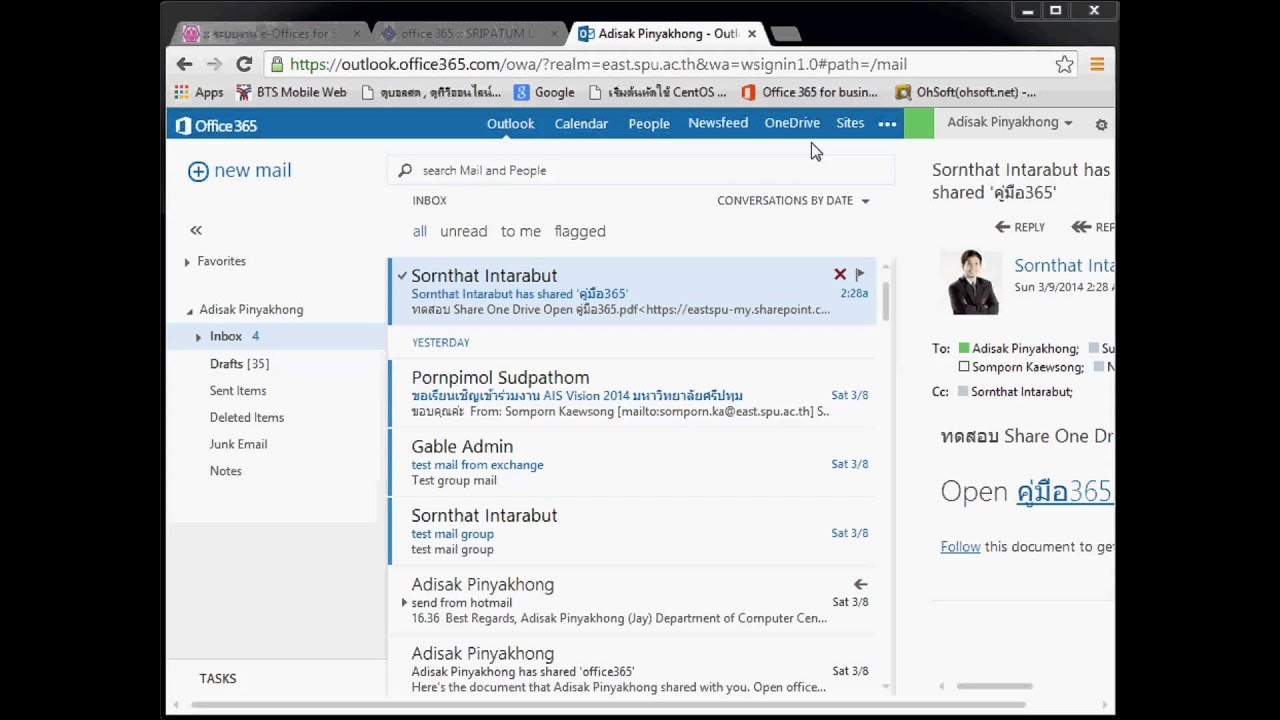Viewport: 1280px width, 720px height.
Task: Click the search Mail and People field
Action: [640, 171]
